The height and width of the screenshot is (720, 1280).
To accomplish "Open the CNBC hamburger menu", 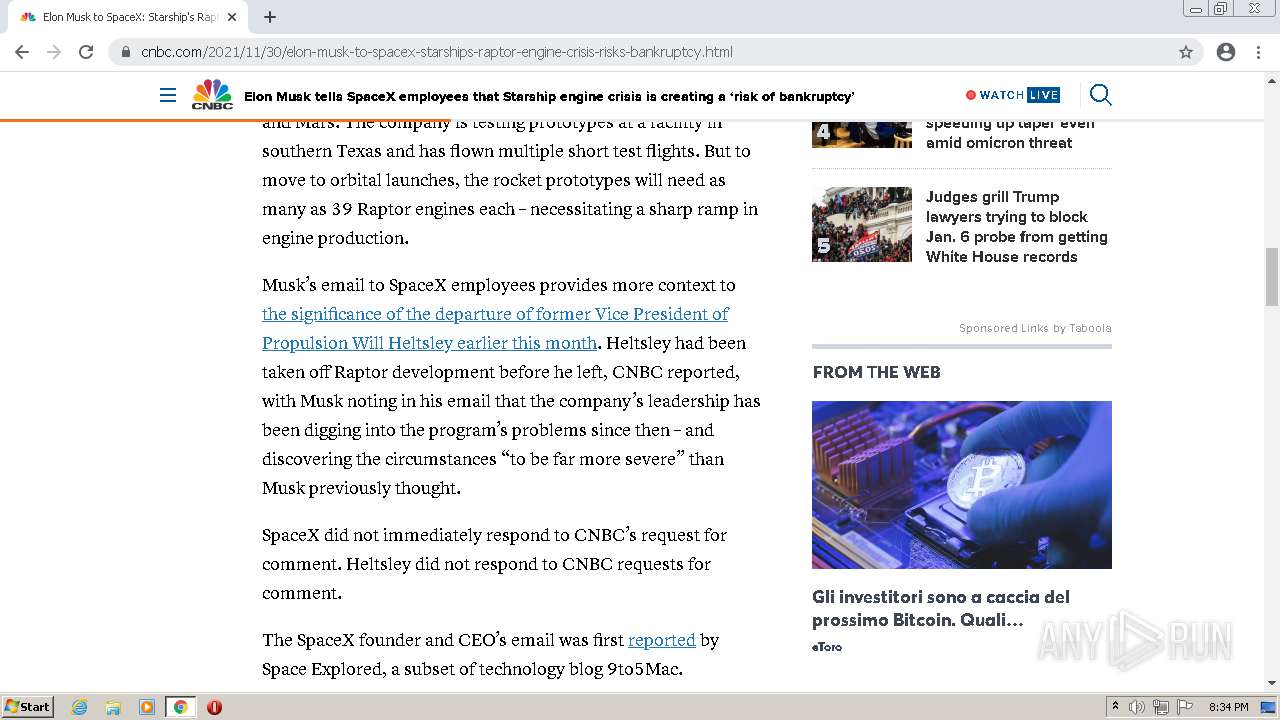I will click(168, 96).
